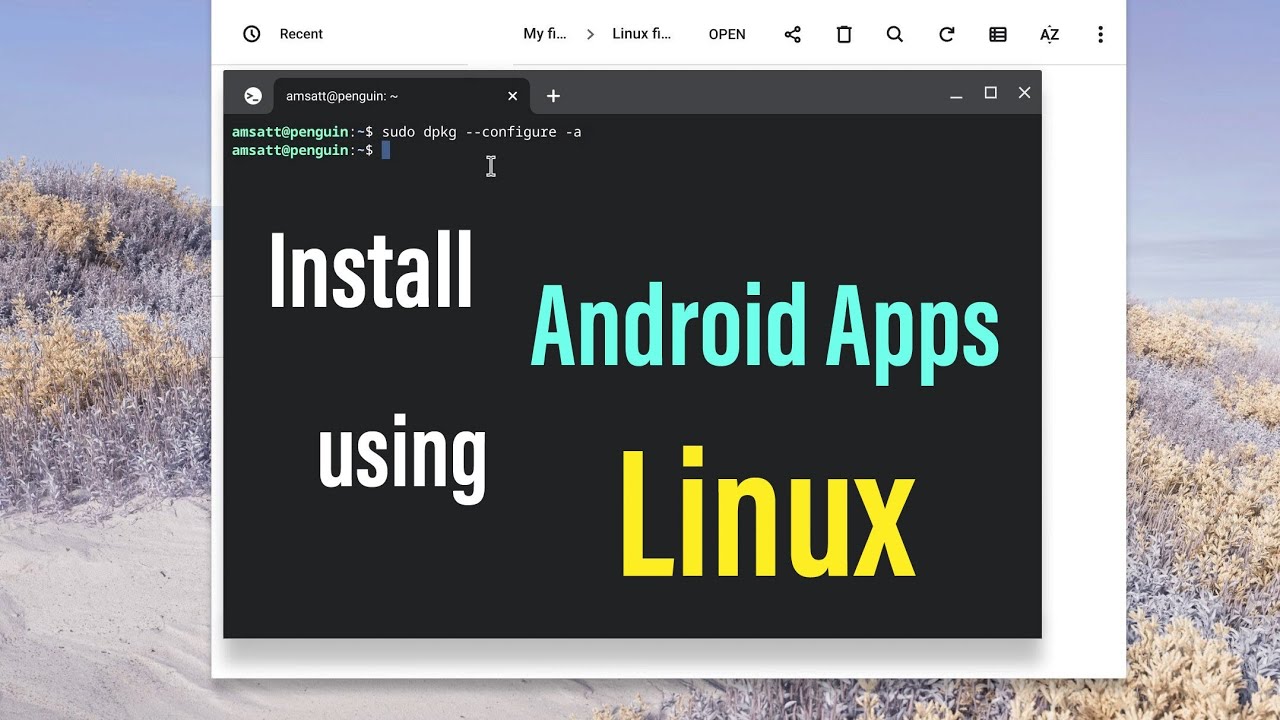Open search in the Files app

coord(895,34)
